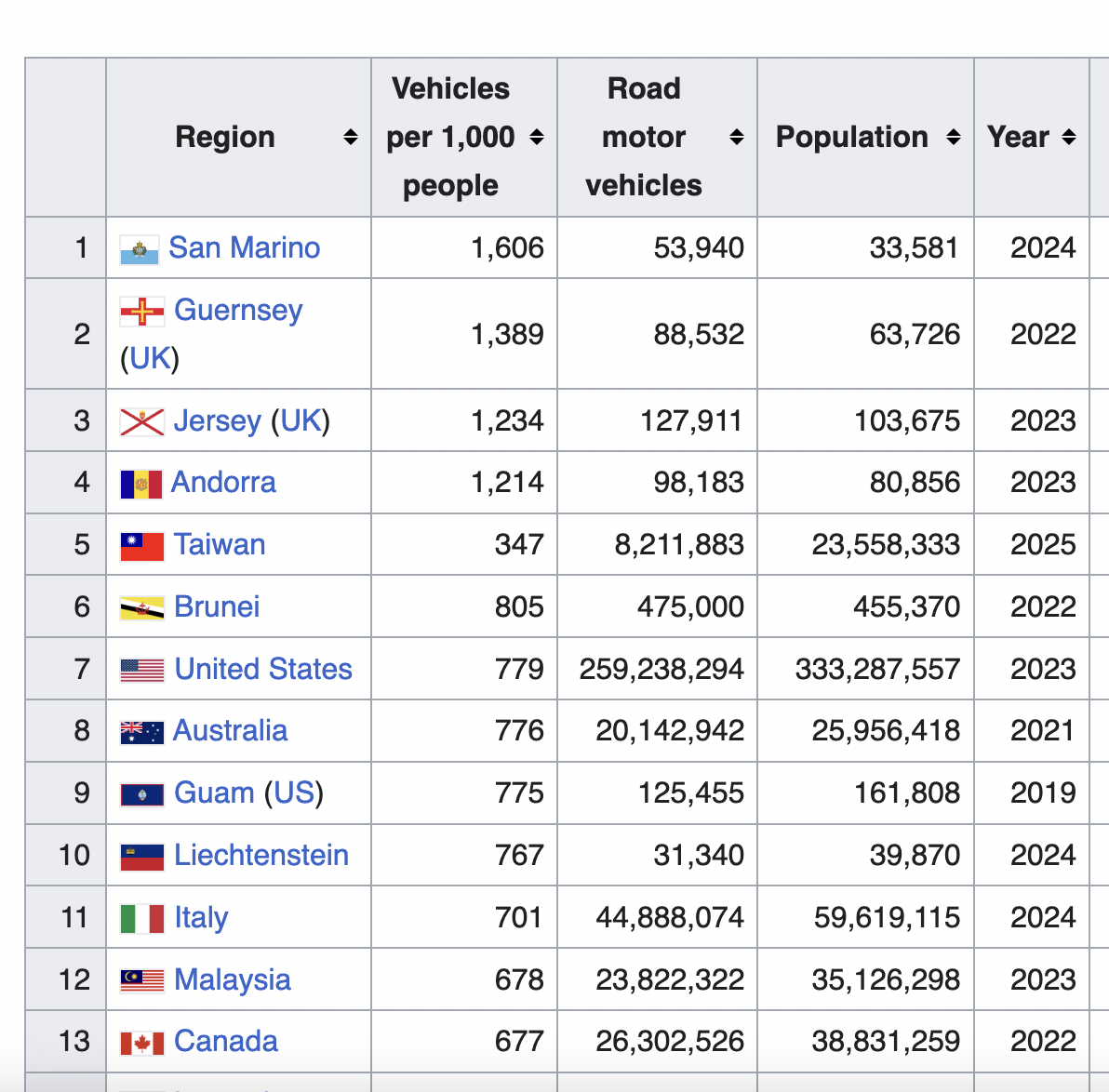Click the Australia flag icon

click(x=141, y=732)
